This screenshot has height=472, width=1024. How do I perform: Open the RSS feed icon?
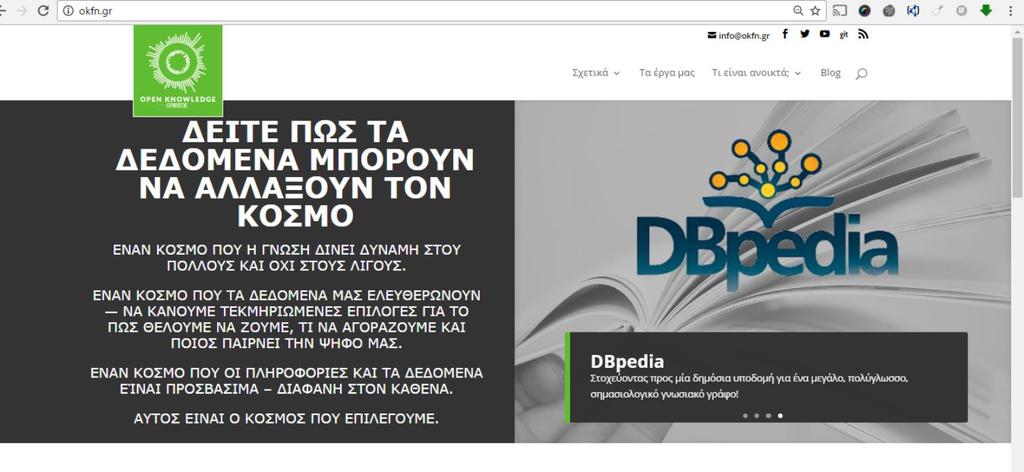863,34
